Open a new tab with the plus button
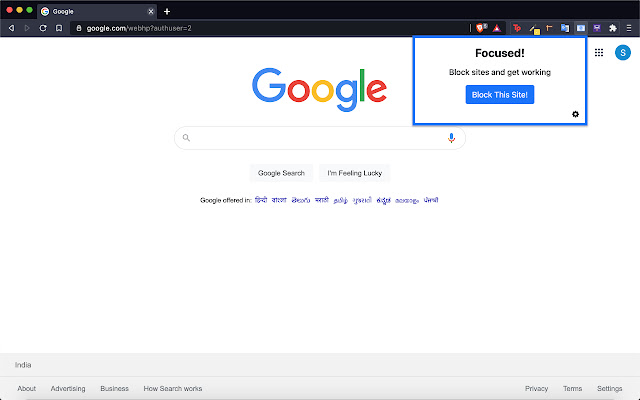The width and height of the screenshot is (640, 400). tap(167, 11)
